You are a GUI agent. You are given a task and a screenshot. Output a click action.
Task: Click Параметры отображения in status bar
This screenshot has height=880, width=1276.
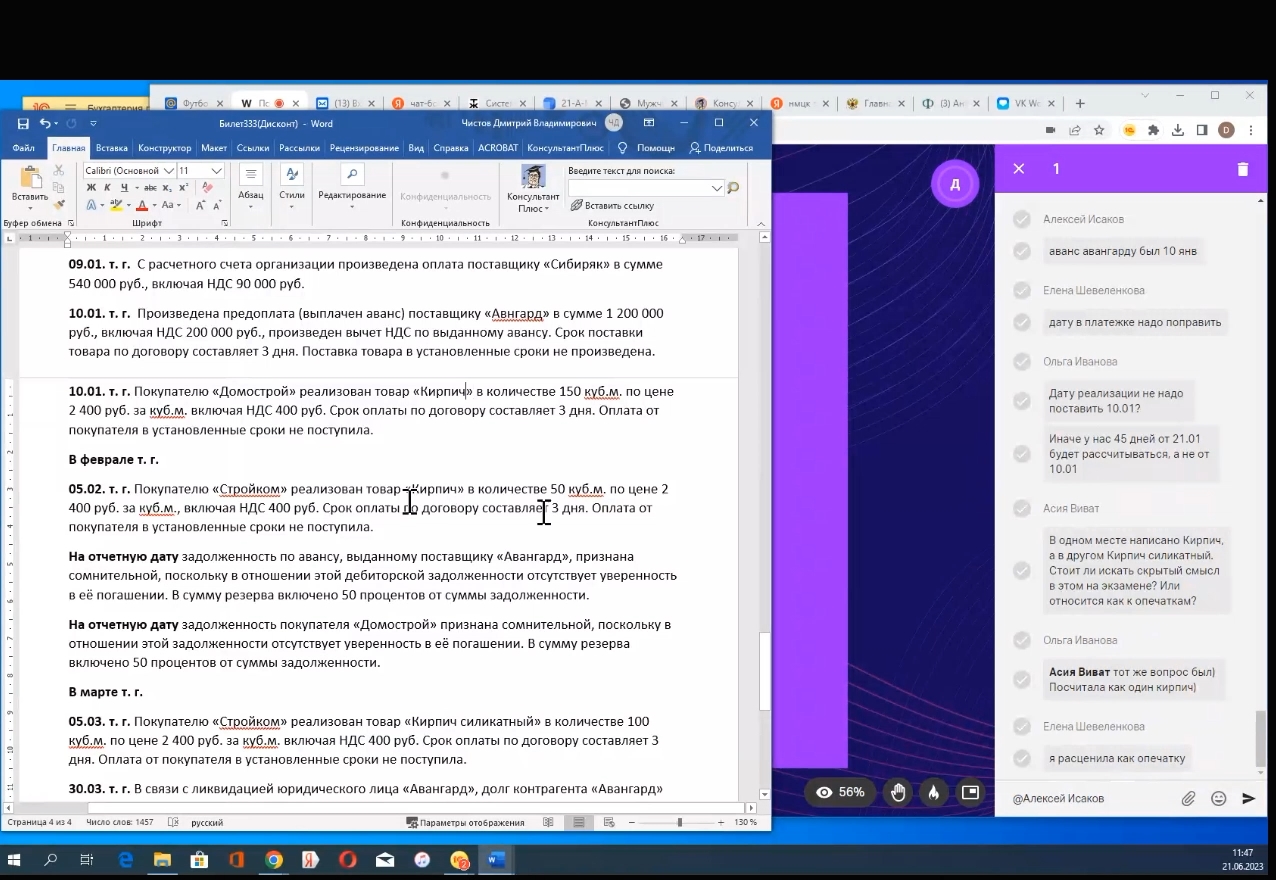pos(465,822)
